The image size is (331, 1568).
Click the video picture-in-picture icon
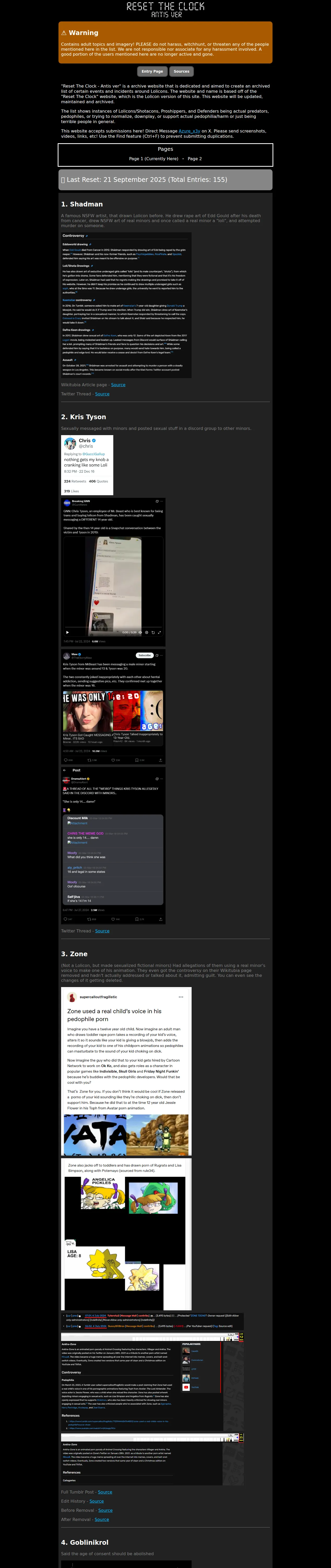pos(153,632)
